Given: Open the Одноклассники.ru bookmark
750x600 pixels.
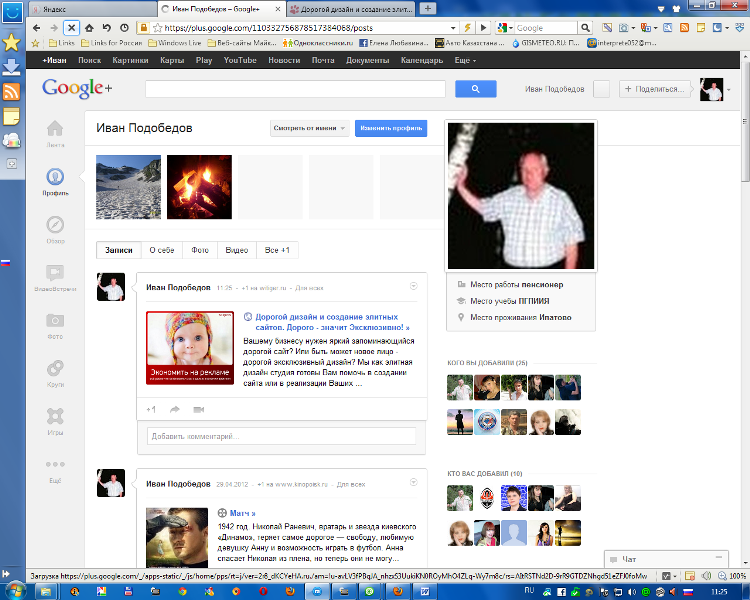Looking at the screenshot, I should pos(318,43).
